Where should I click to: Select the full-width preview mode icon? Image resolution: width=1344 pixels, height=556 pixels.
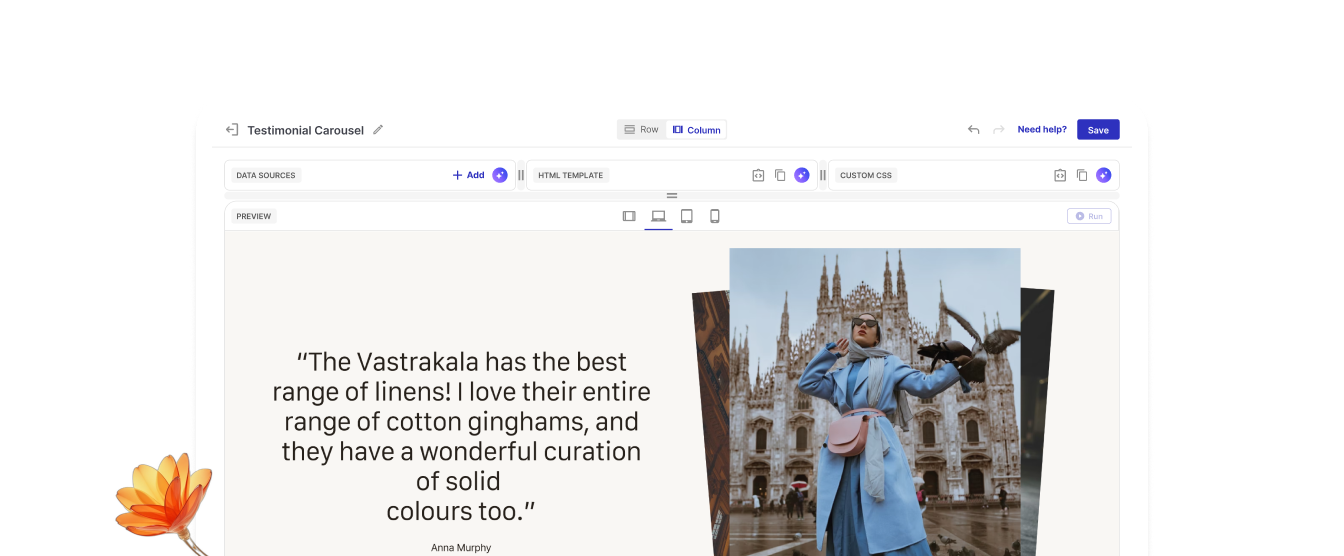click(x=629, y=216)
